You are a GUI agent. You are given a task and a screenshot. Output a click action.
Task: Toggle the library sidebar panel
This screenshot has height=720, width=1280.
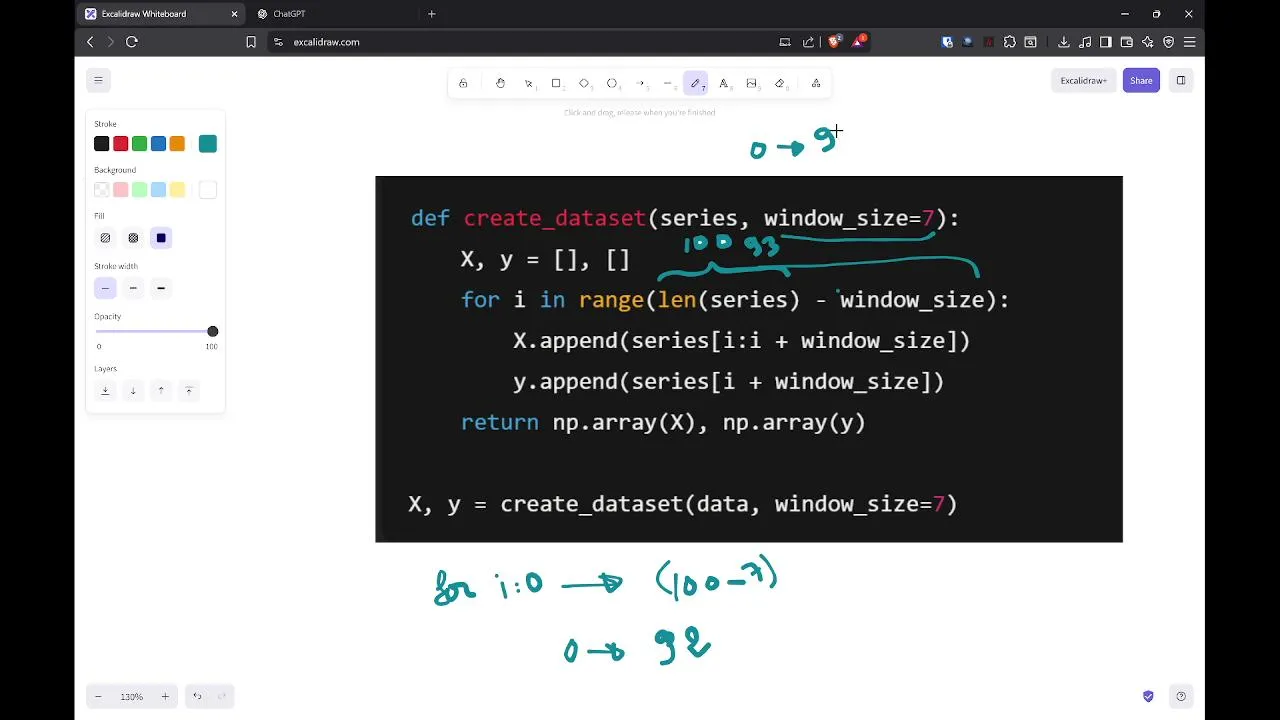pos(1181,81)
